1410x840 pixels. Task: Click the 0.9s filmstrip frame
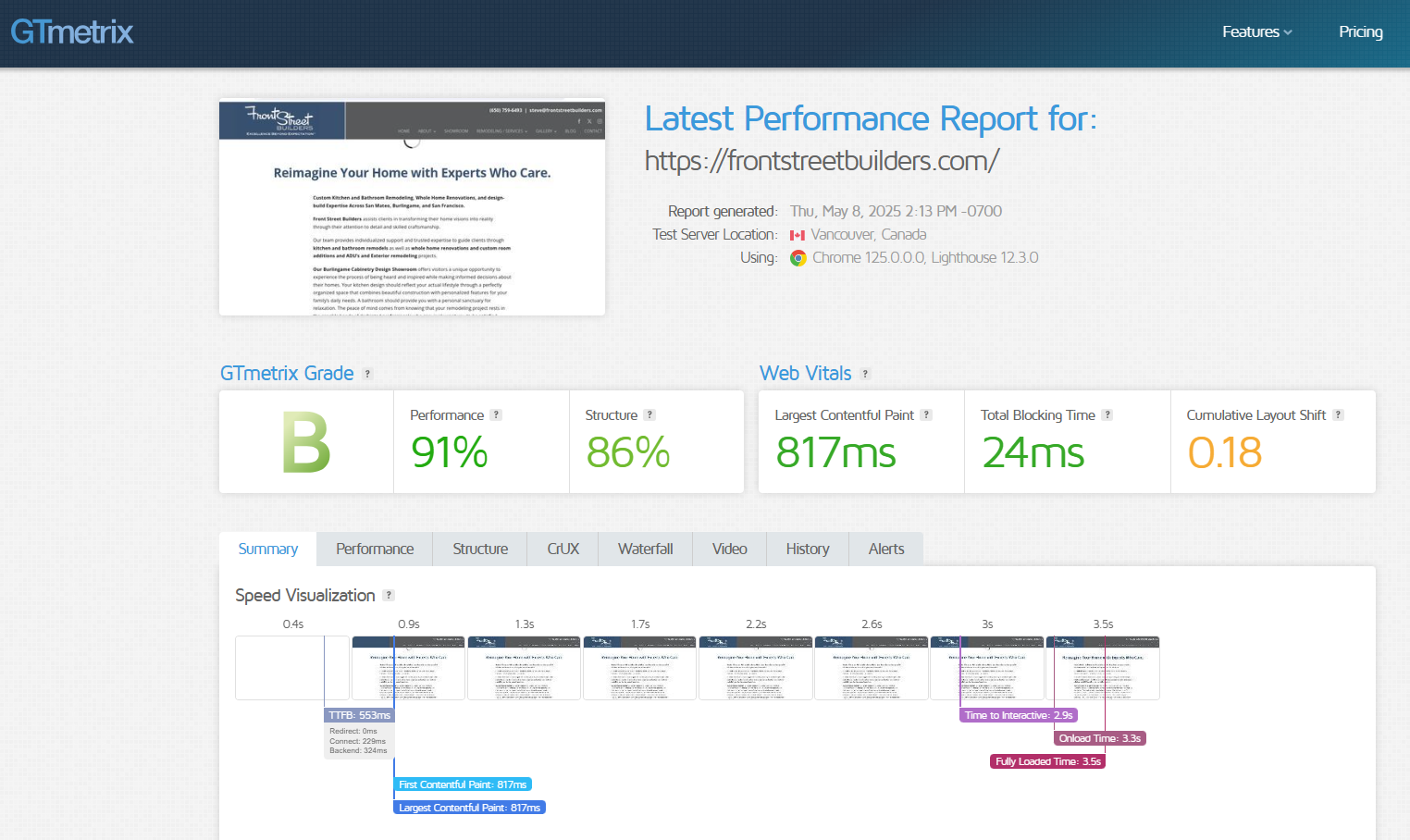408,668
